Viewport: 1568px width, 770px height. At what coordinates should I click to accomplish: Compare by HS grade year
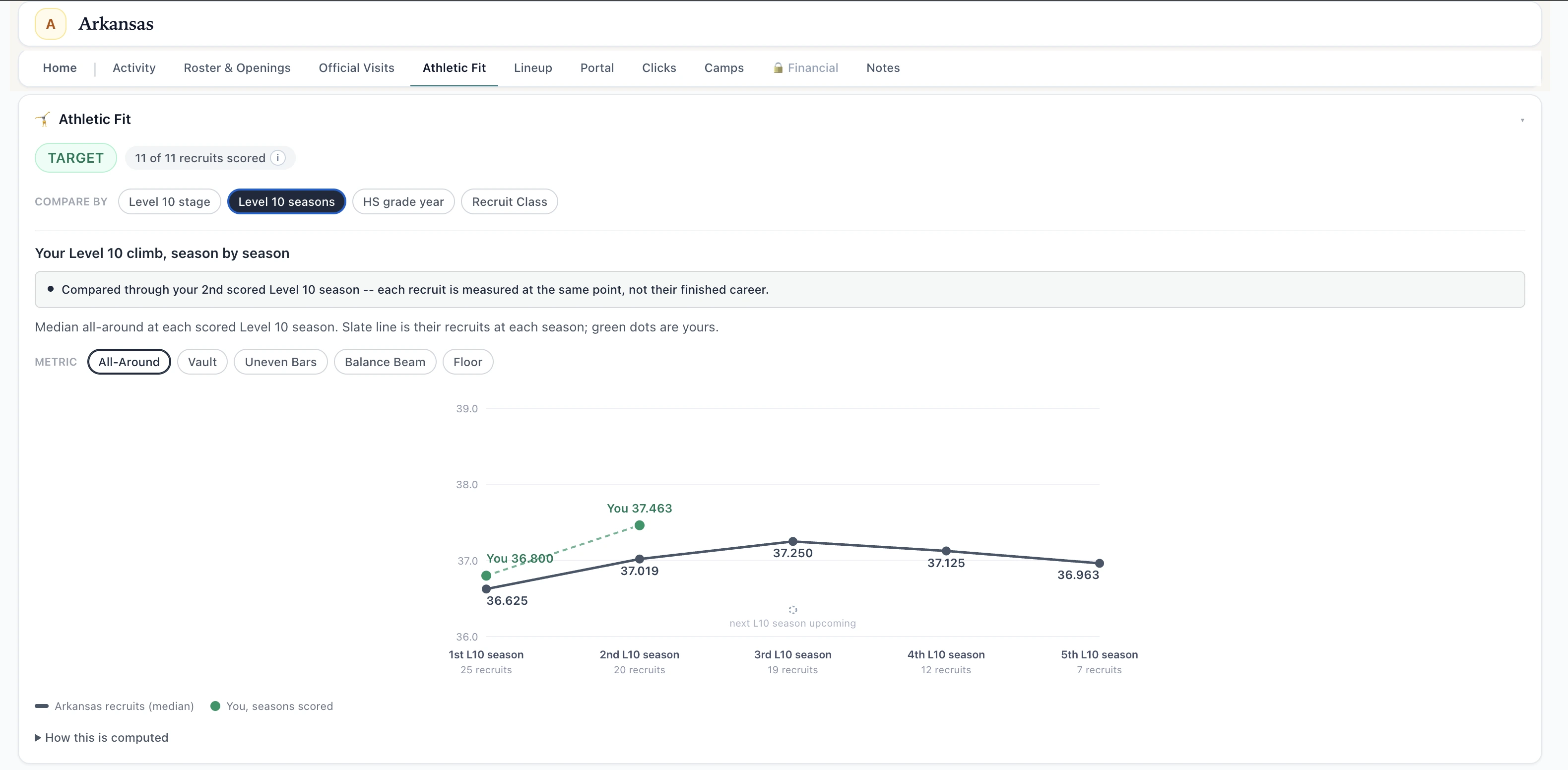click(403, 201)
